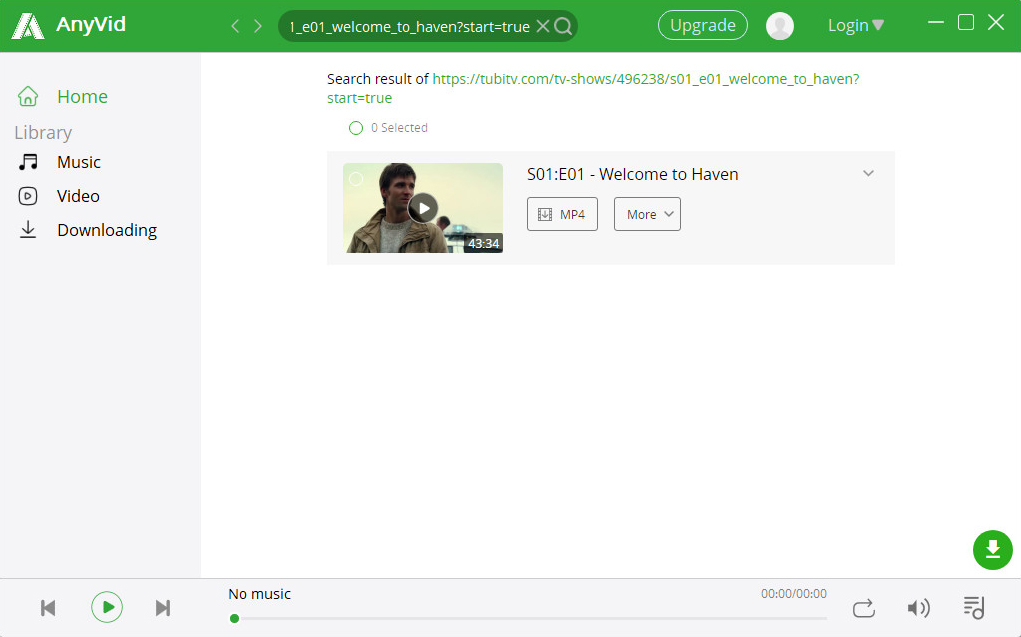Clear the URL search field
1021x637 pixels.
pyautogui.click(x=543, y=26)
